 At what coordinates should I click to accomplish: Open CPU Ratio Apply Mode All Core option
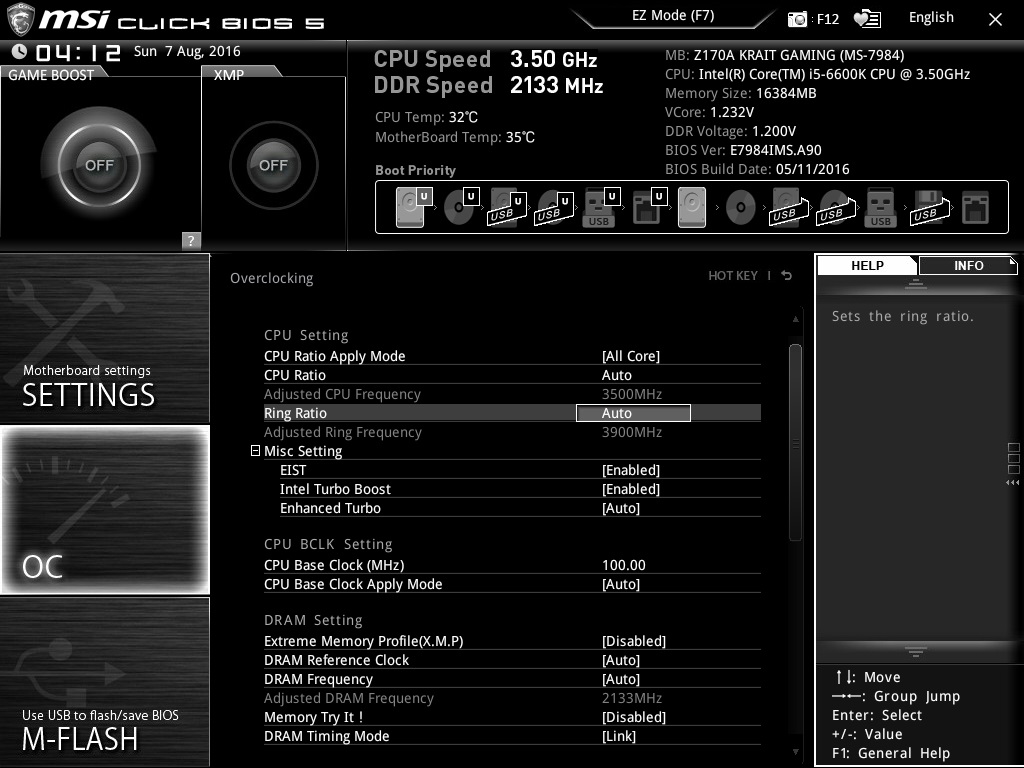pos(631,356)
